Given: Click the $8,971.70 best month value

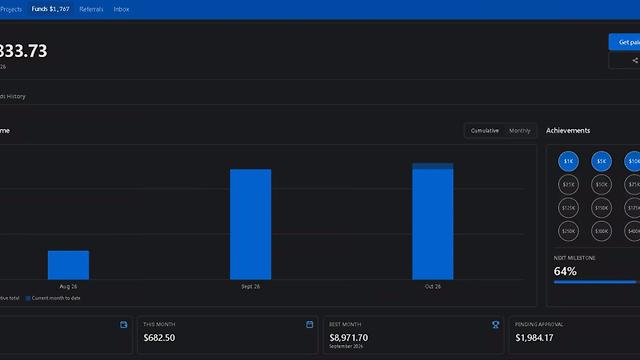Looking at the screenshot, I should click(349, 338).
